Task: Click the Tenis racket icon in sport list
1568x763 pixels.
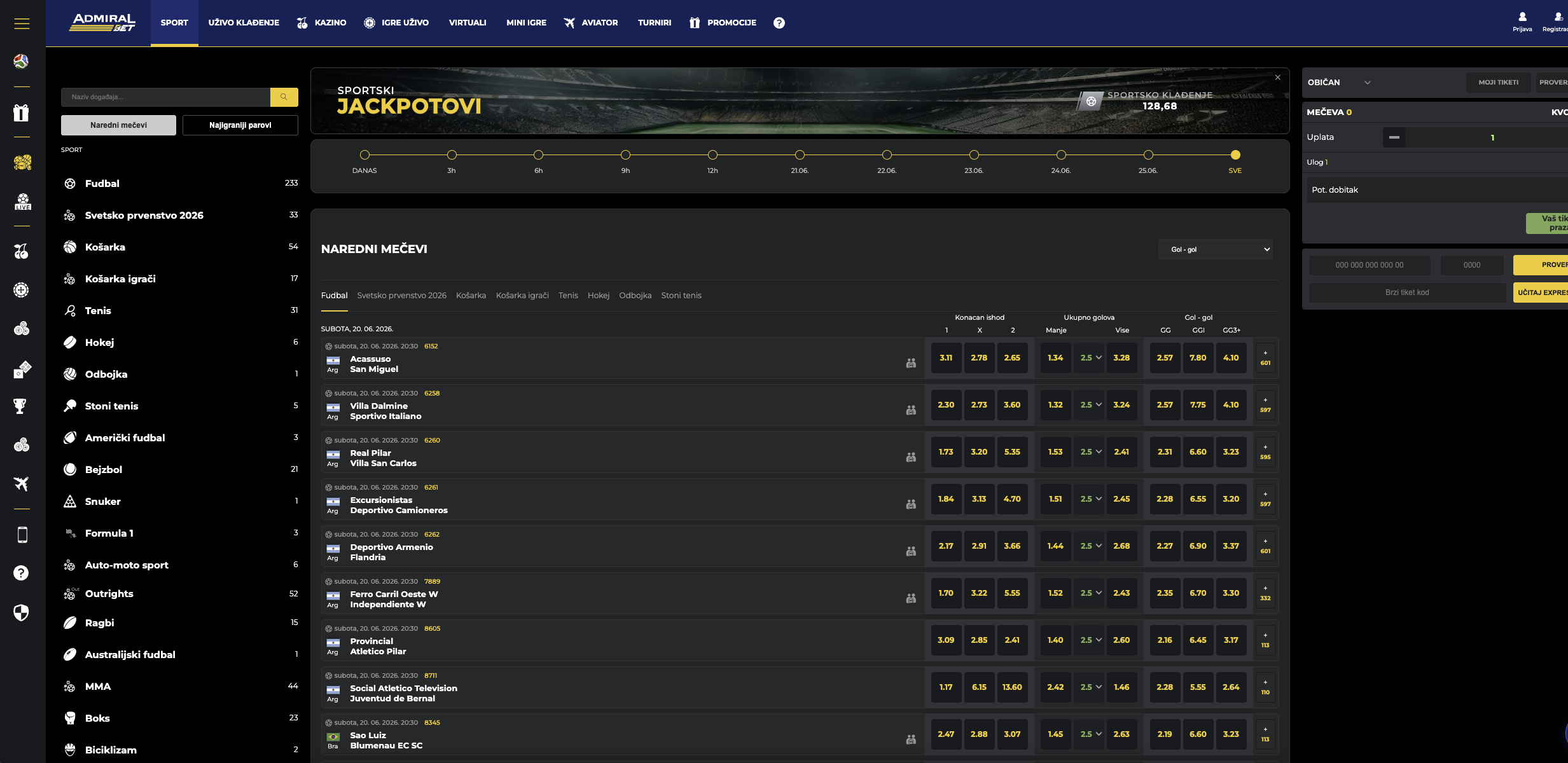Action: [70, 311]
